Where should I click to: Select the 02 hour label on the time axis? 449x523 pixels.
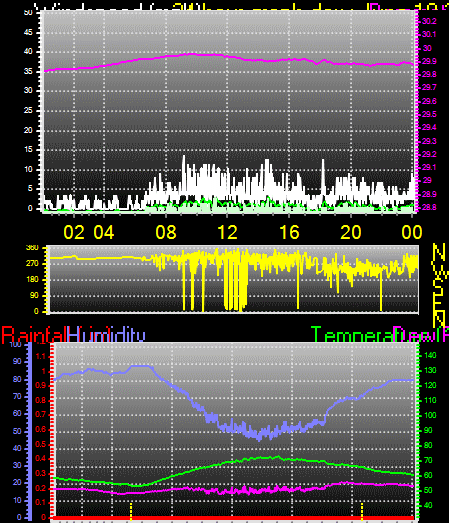coord(74,232)
